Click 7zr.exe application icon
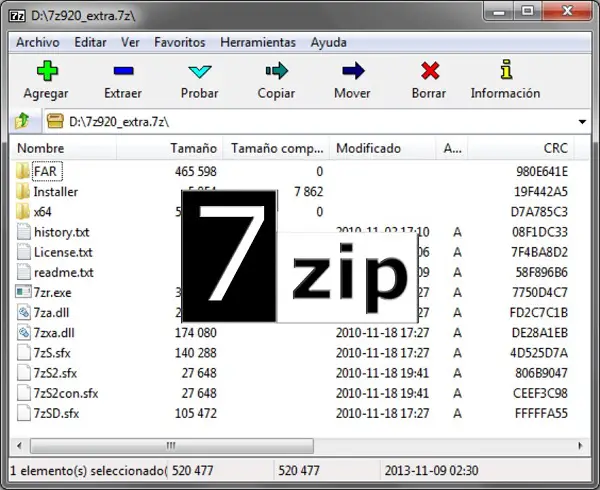 [x=23, y=292]
